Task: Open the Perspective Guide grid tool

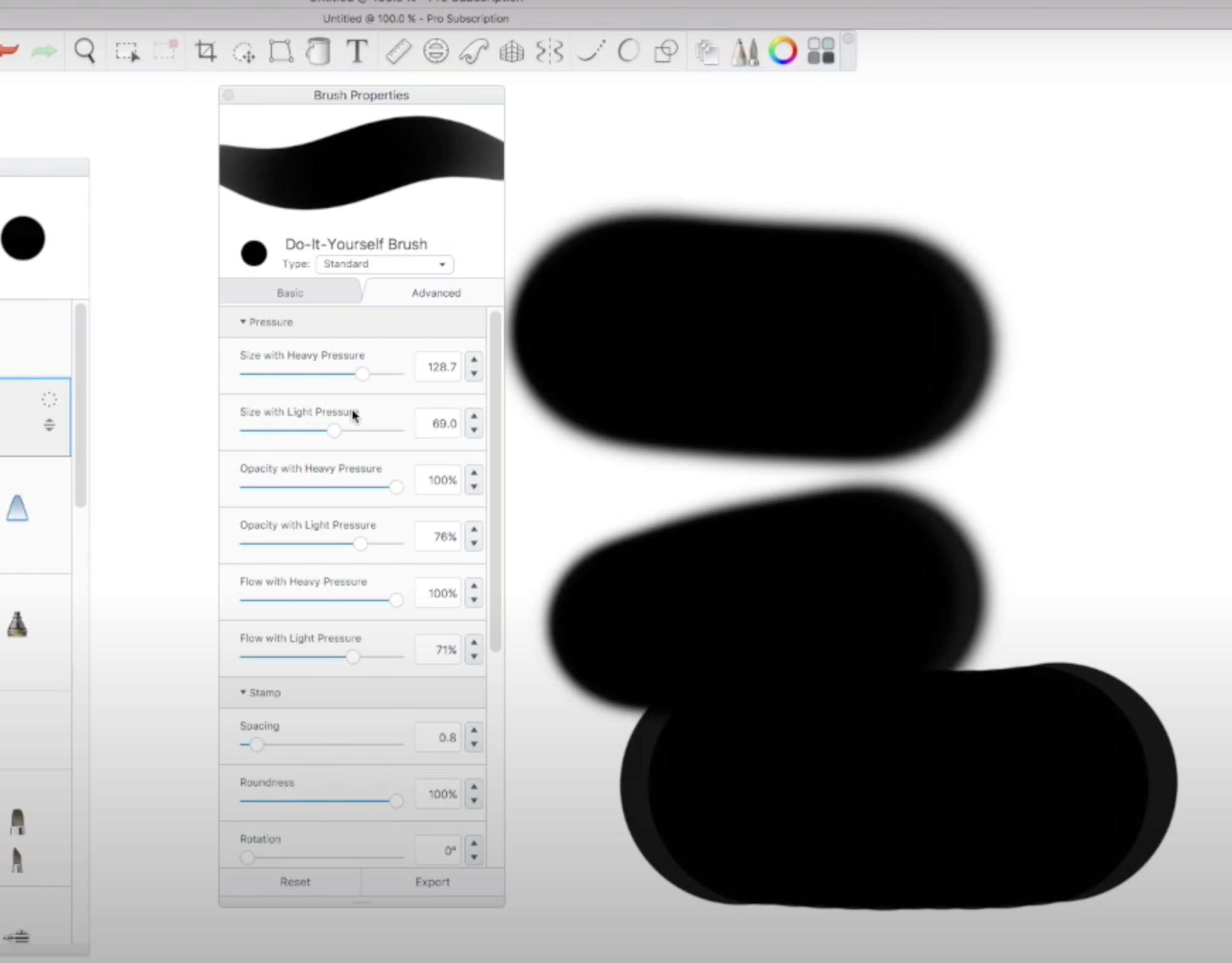Action: 511,51
